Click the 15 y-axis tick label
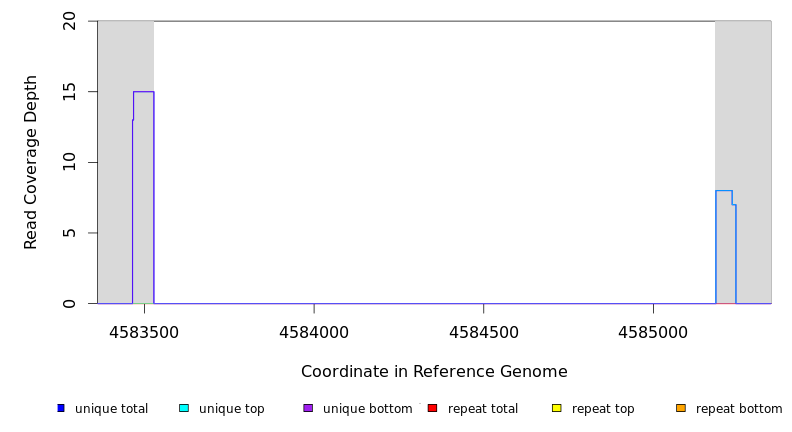 70,92
